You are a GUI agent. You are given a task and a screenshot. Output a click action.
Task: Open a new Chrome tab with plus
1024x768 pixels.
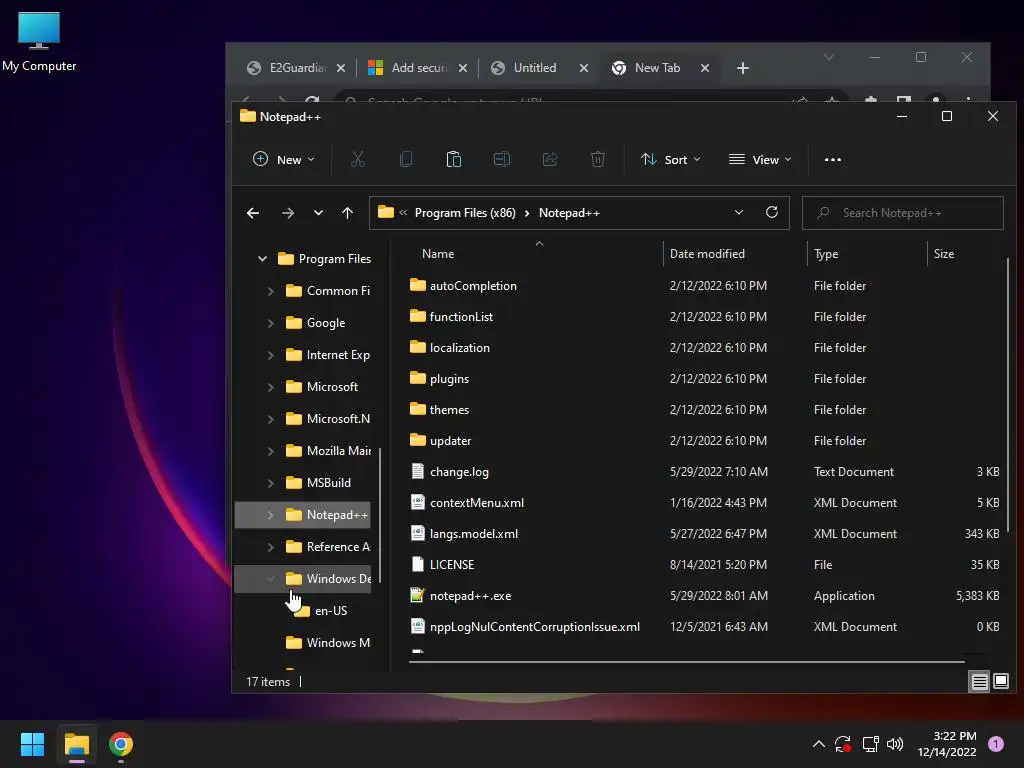tap(743, 68)
